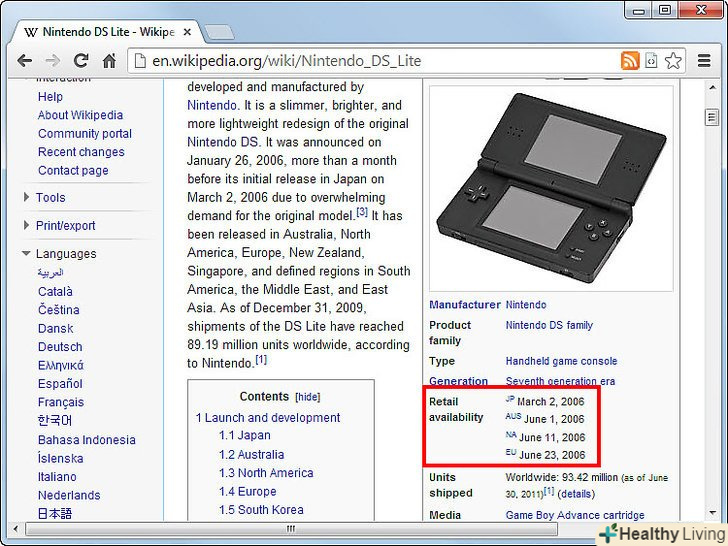Click the address bar URL field
The width and height of the screenshot is (728, 546).
[380, 61]
